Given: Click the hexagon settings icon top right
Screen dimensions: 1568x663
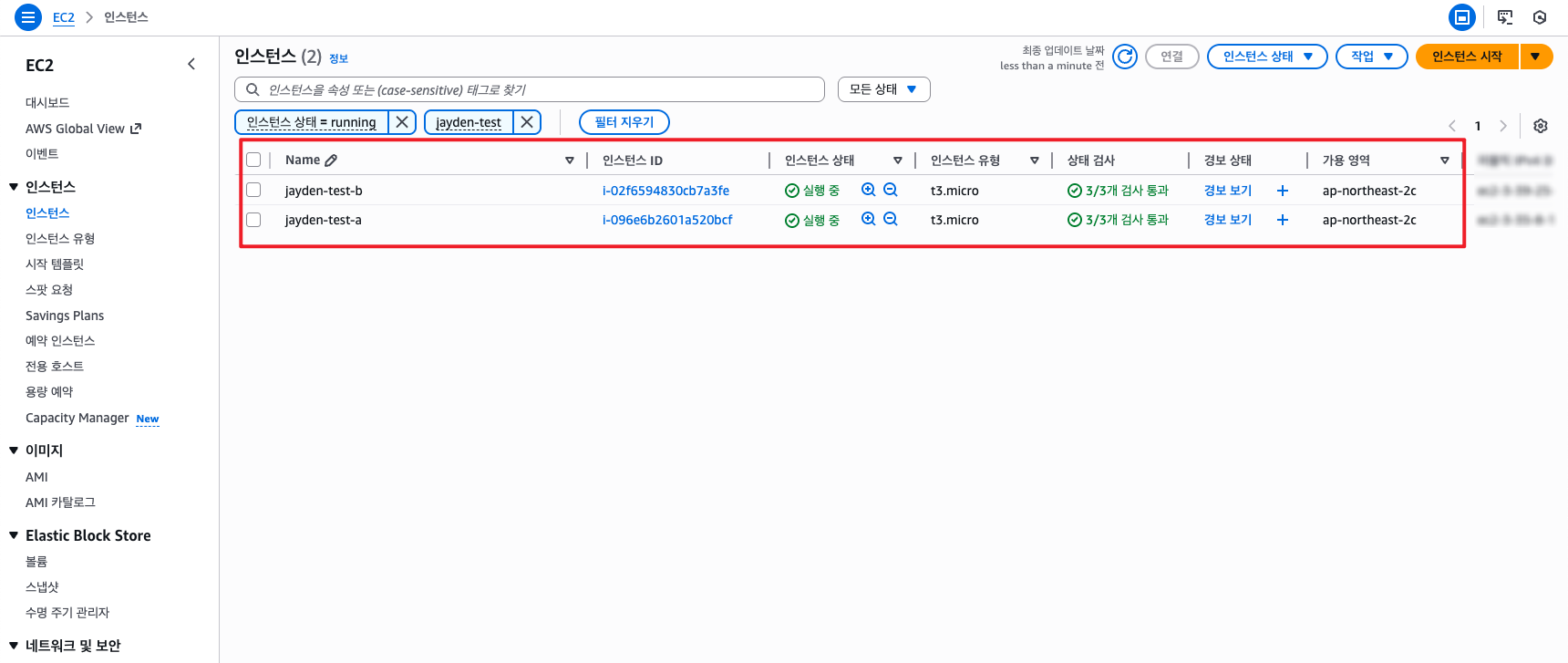Looking at the screenshot, I should point(1540,17).
